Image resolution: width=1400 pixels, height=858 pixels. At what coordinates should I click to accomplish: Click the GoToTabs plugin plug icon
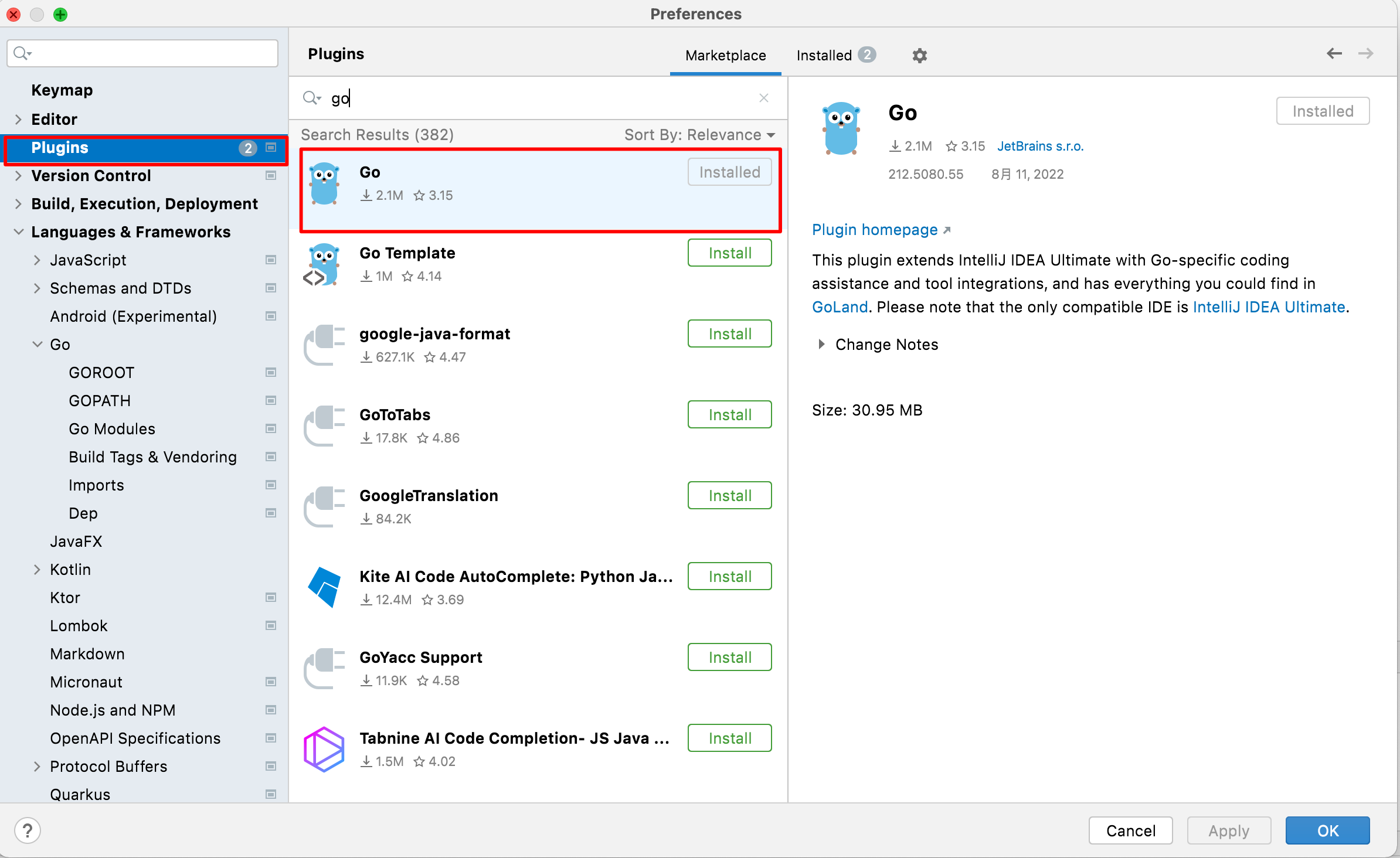[324, 426]
